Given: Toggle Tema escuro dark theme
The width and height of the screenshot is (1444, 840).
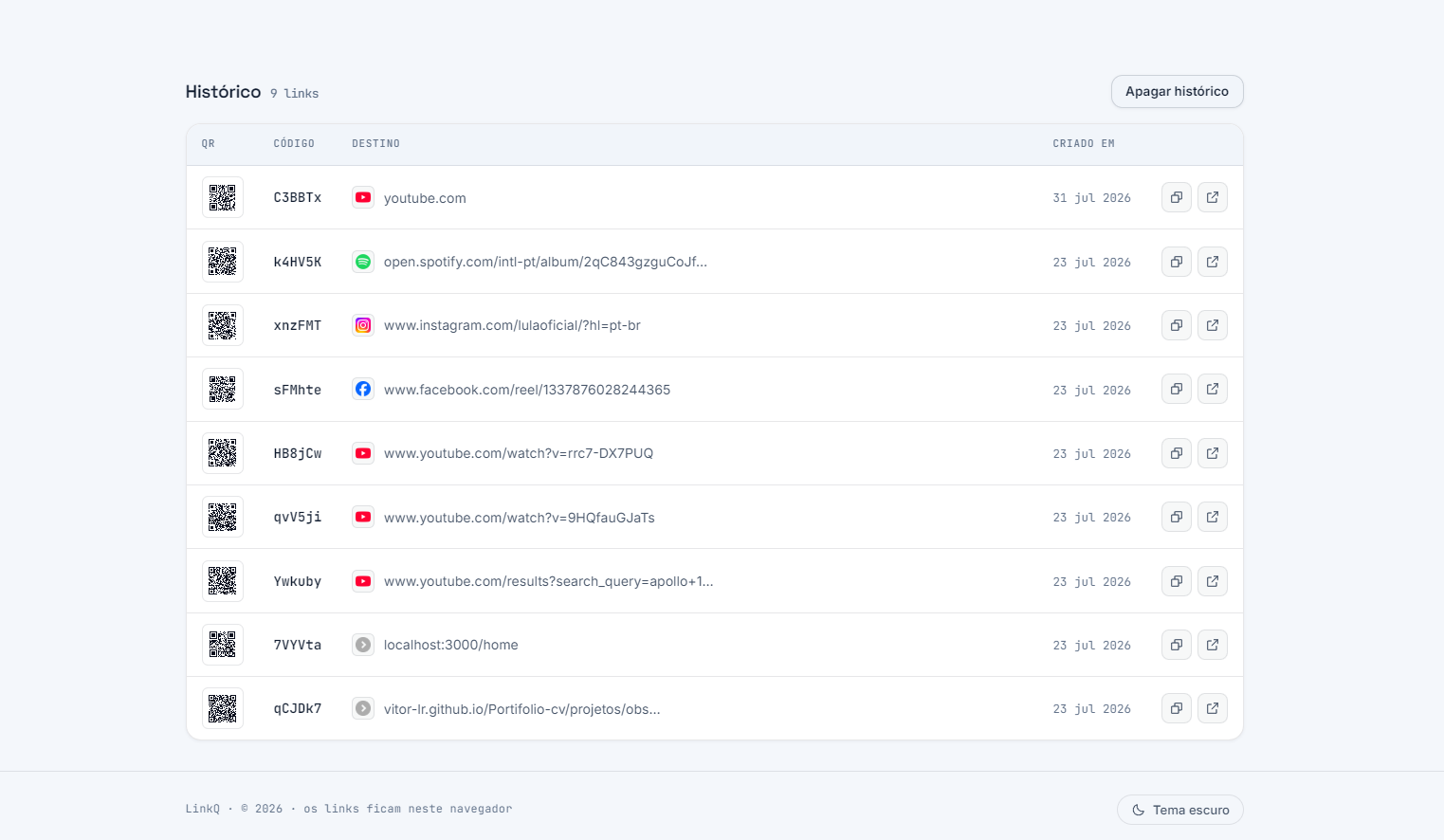Looking at the screenshot, I should tap(1179, 810).
